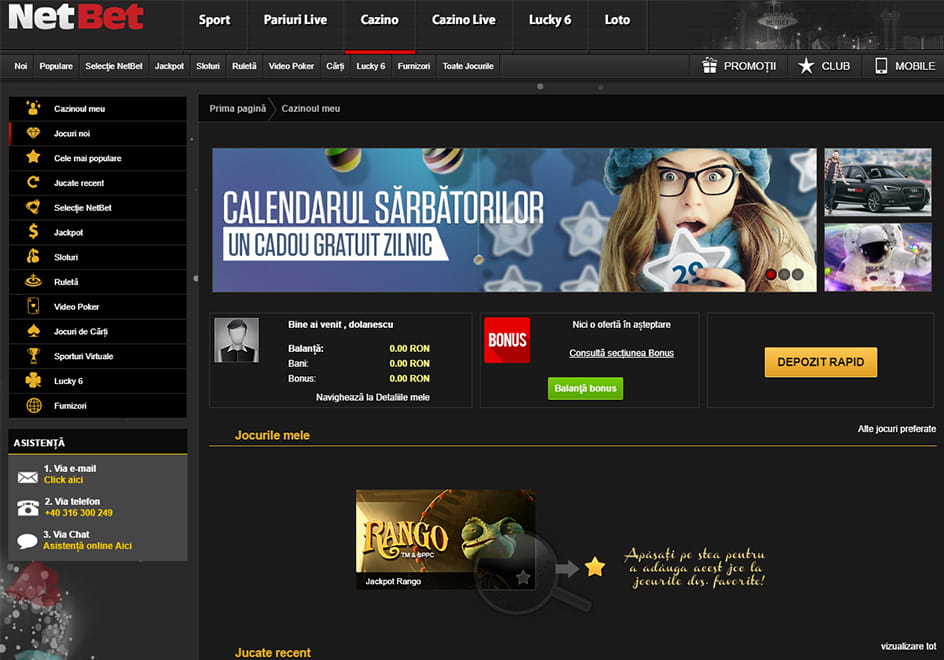Click the phone number +40 316 300 249

(79, 512)
